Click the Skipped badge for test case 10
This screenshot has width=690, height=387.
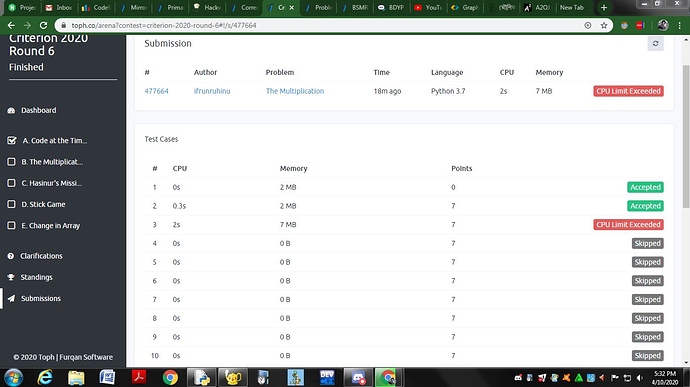click(x=647, y=356)
